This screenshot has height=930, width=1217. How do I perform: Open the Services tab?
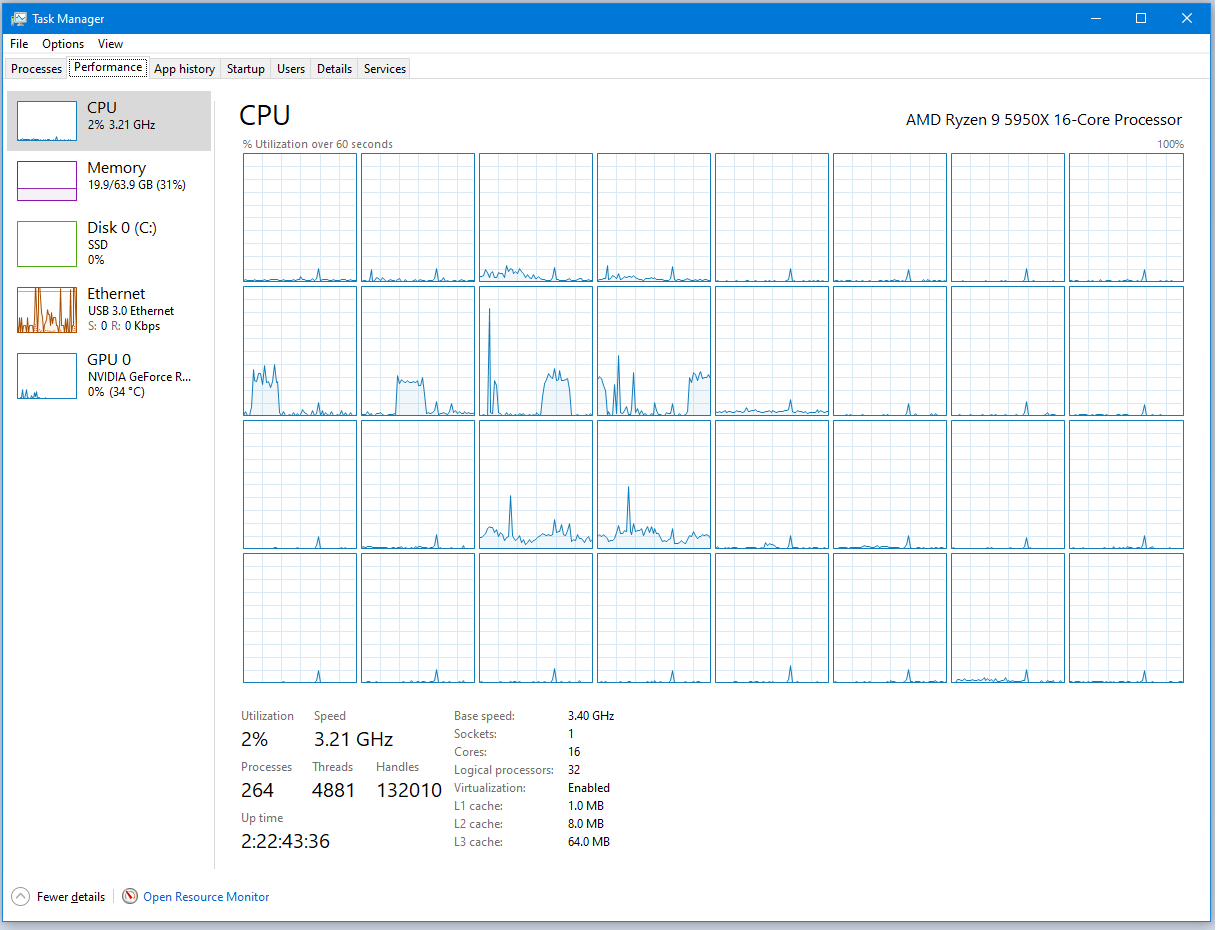tap(385, 69)
